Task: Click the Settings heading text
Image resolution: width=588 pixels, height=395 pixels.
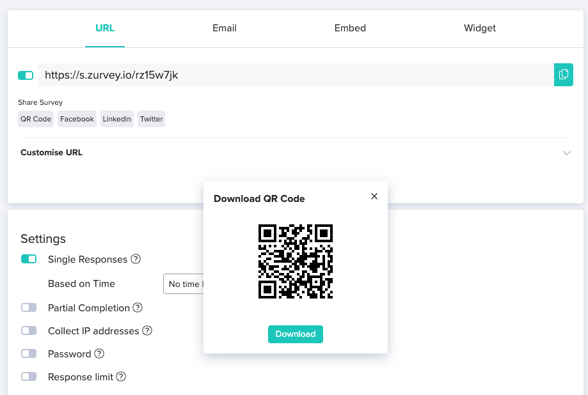Action: pos(43,239)
